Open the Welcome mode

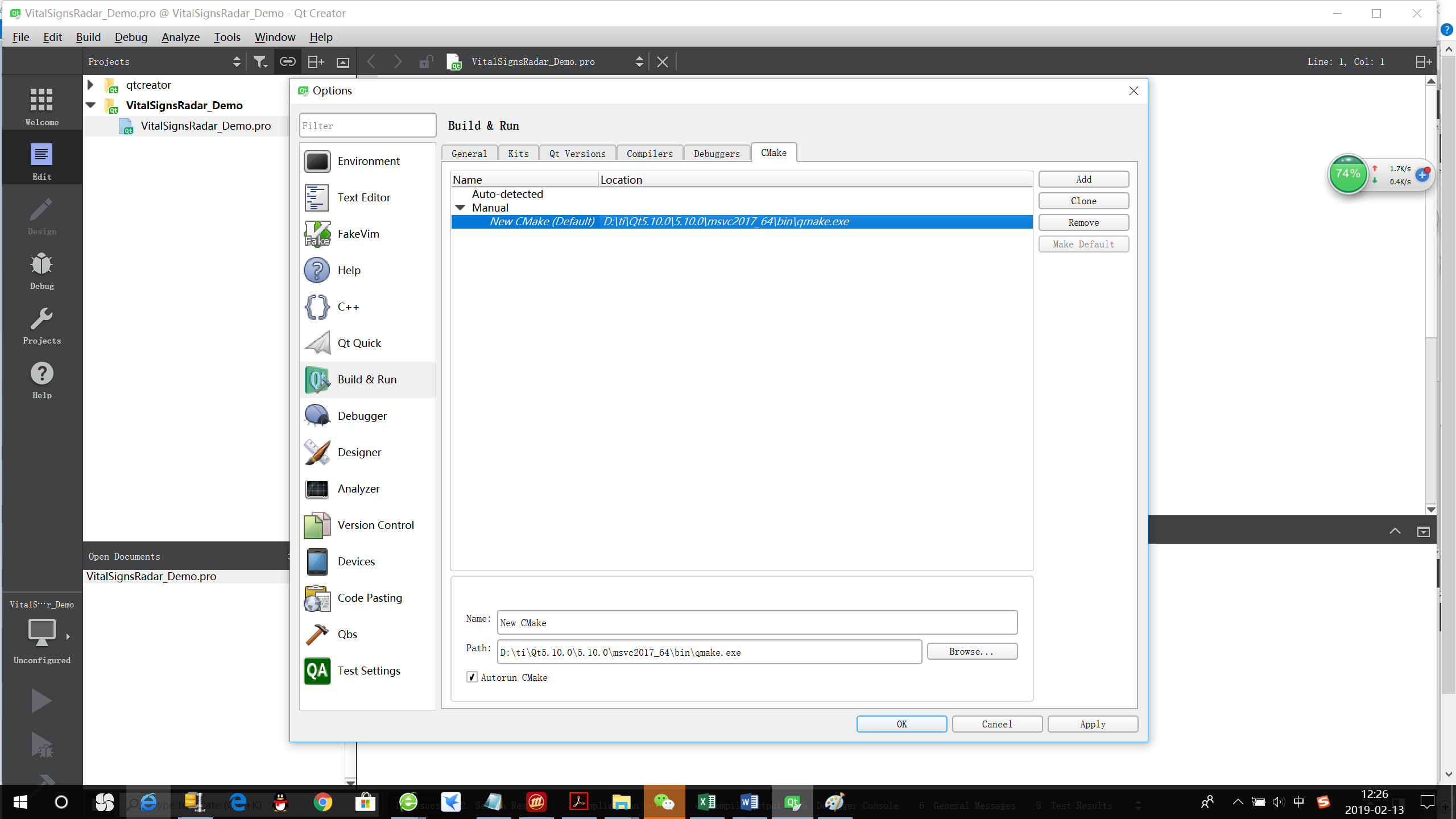pos(42,106)
